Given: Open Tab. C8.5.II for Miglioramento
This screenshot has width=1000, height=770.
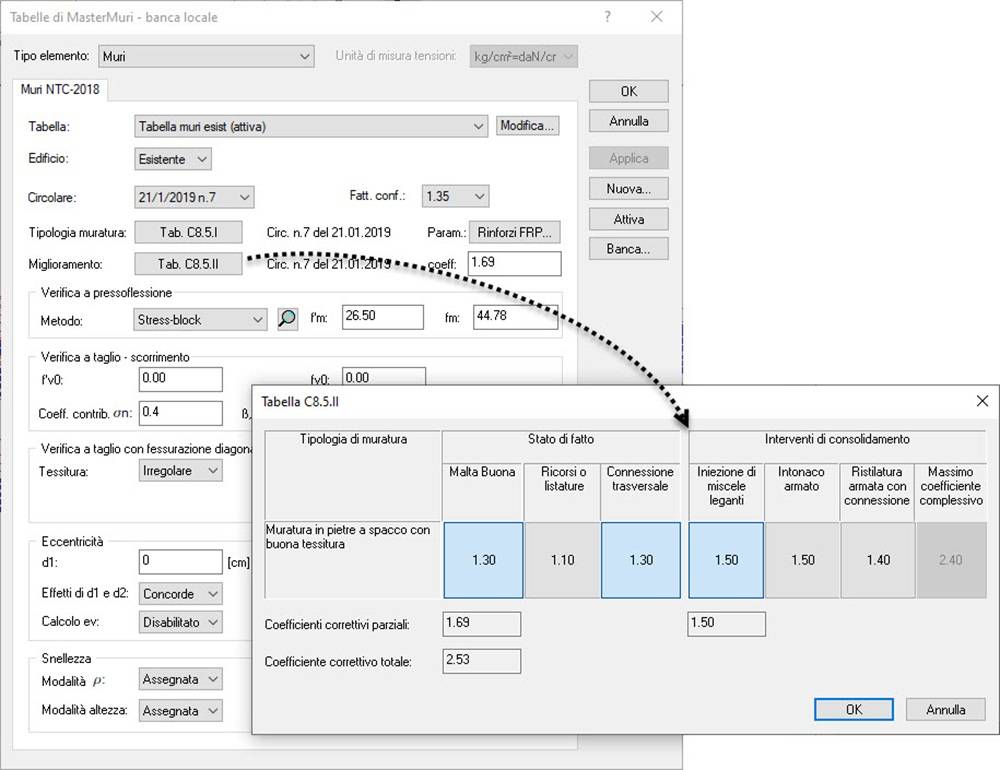Looking at the screenshot, I should pyautogui.click(x=188, y=263).
